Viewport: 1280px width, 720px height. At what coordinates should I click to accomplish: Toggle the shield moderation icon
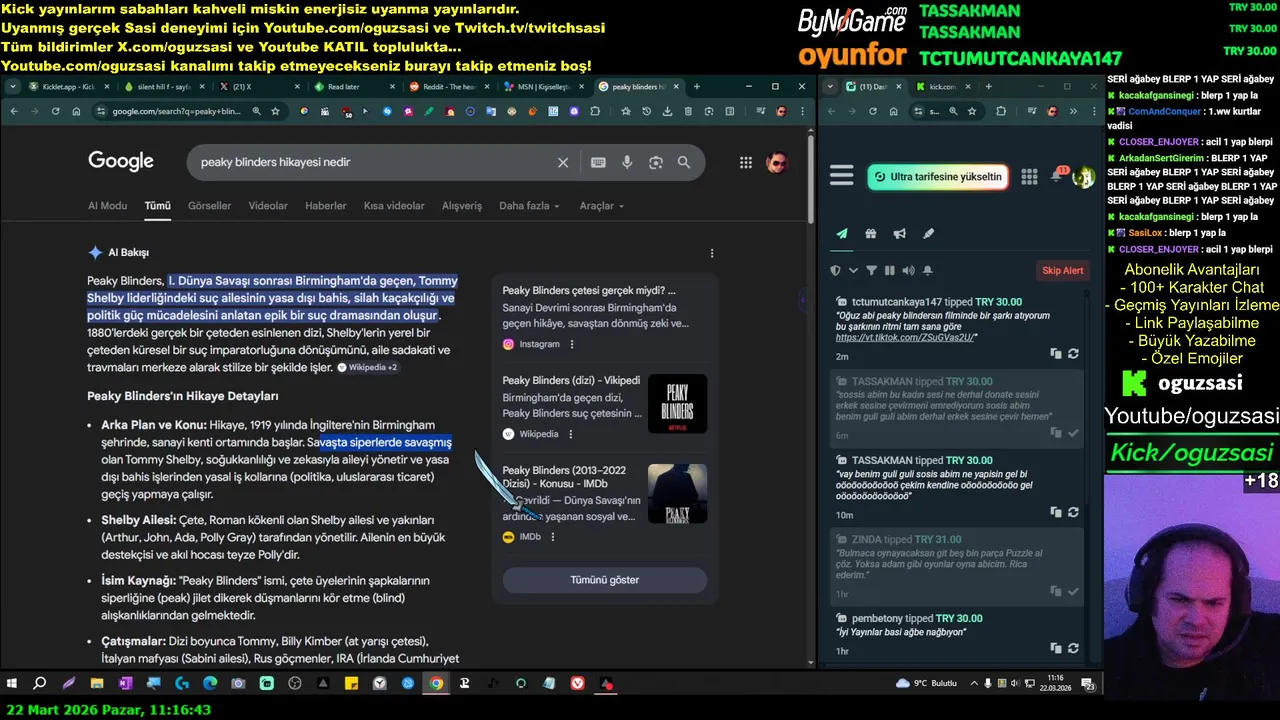[836, 270]
